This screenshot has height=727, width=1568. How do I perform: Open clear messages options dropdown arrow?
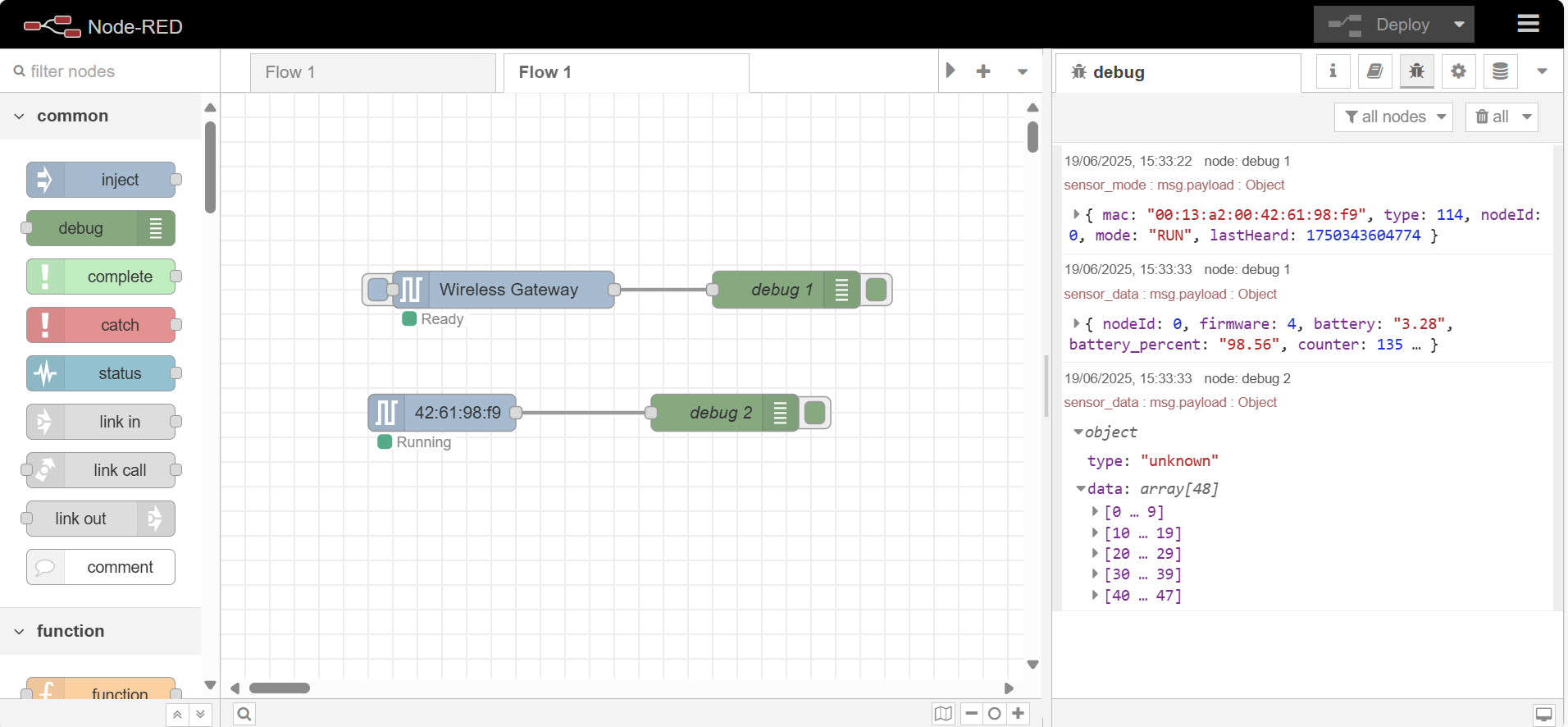pyautogui.click(x=1527, y=117)
